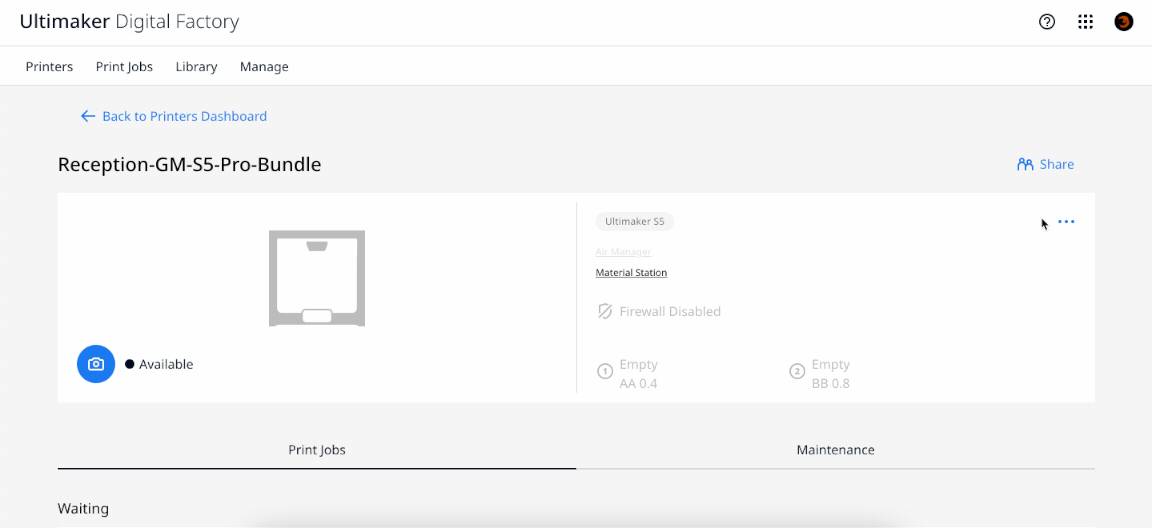This screenshot has width=1152, height=528.
Task: Select the Print Jobs tab below printer card
Action: click(x=317, y=449)
